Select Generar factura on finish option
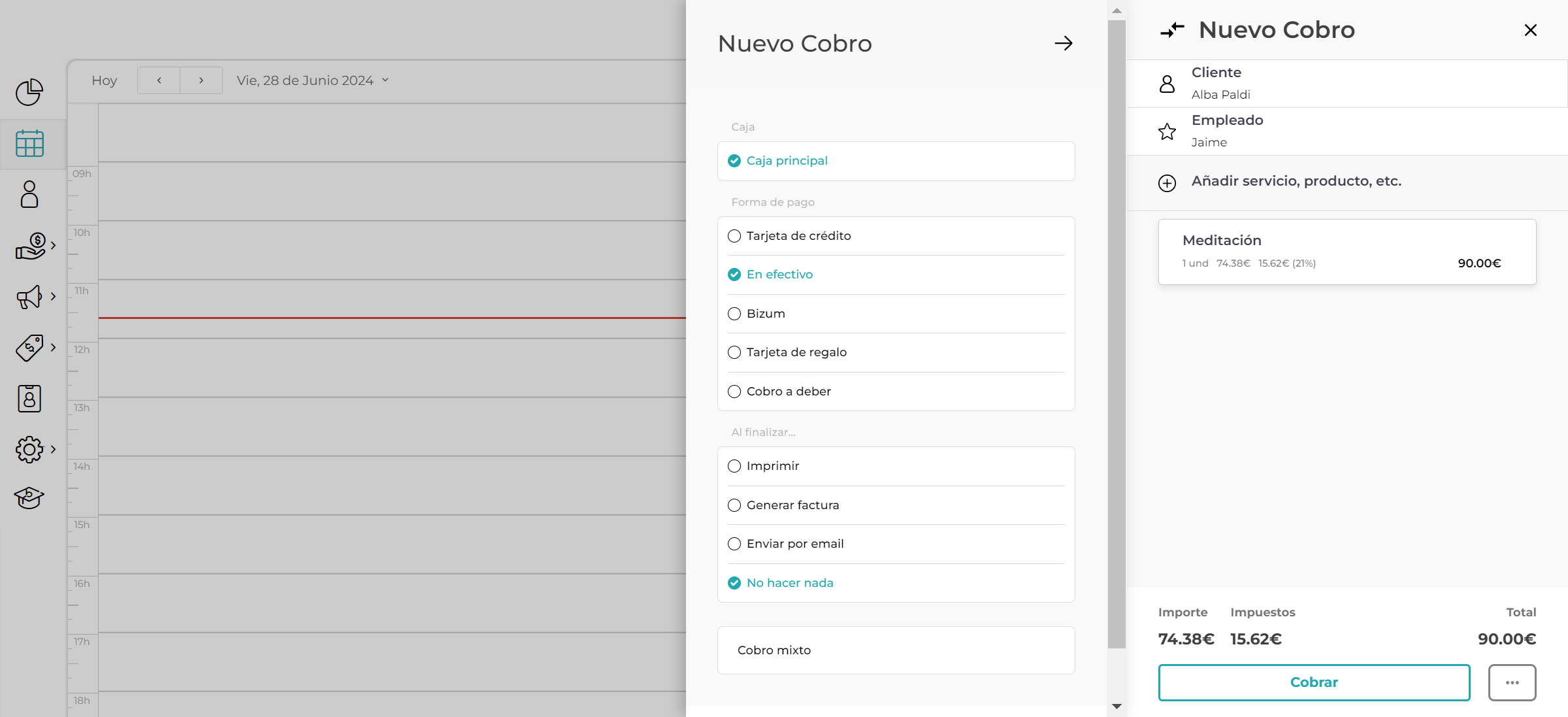Screen dimensions: 1568x717 click(x=896, y=505)
